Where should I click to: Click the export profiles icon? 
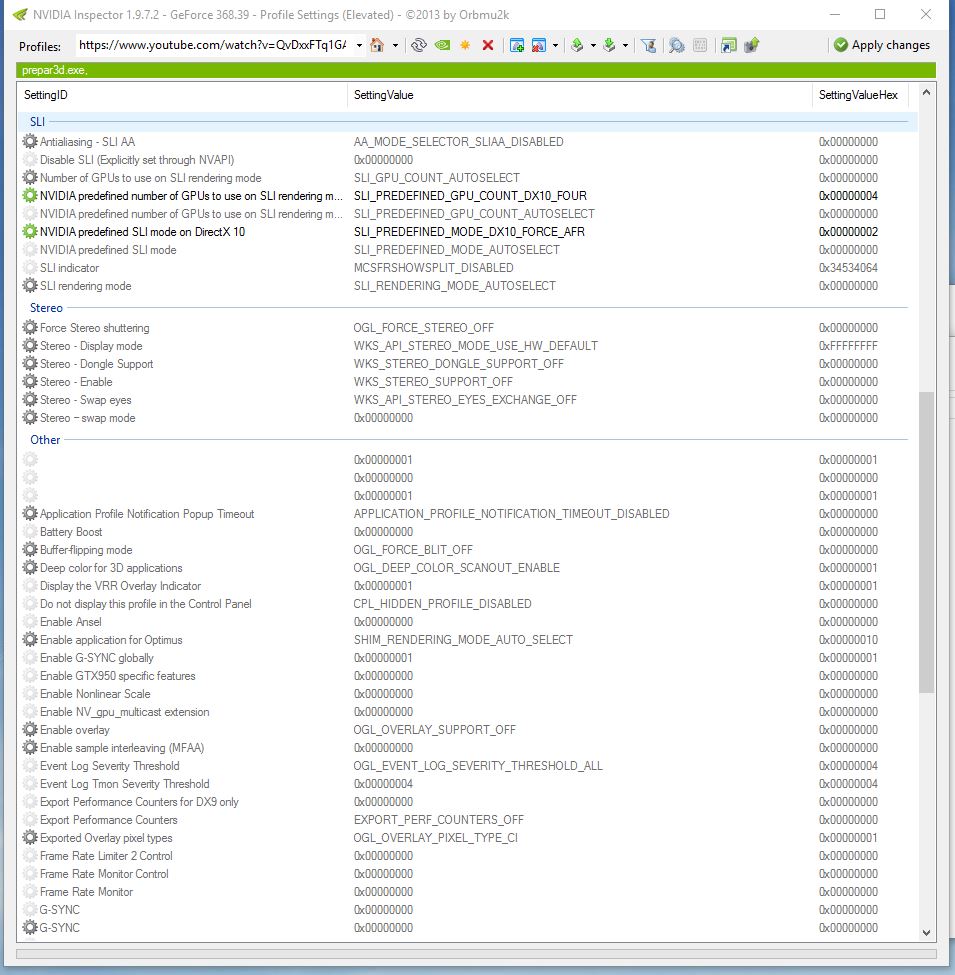(577, 45)
